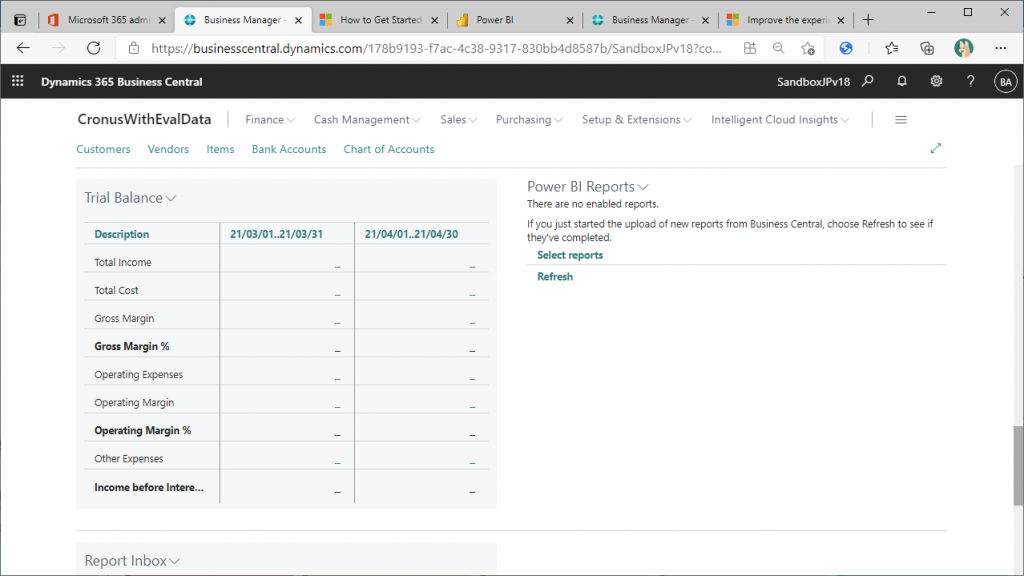Select the Operating Expenses row label
This screenshot has width=1024, height=576.
[138, 374]
